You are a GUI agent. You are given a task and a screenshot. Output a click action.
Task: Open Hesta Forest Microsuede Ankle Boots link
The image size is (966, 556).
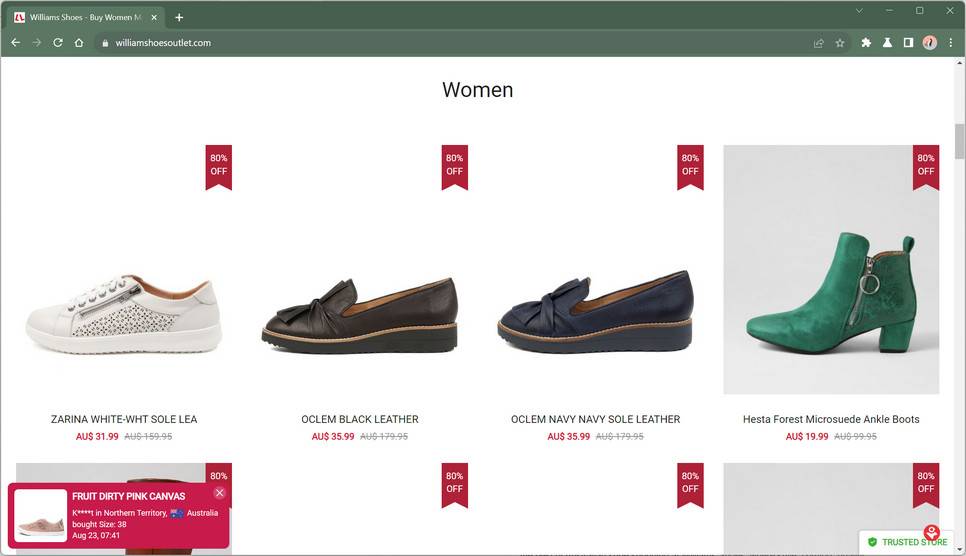(x=831, y=419)
